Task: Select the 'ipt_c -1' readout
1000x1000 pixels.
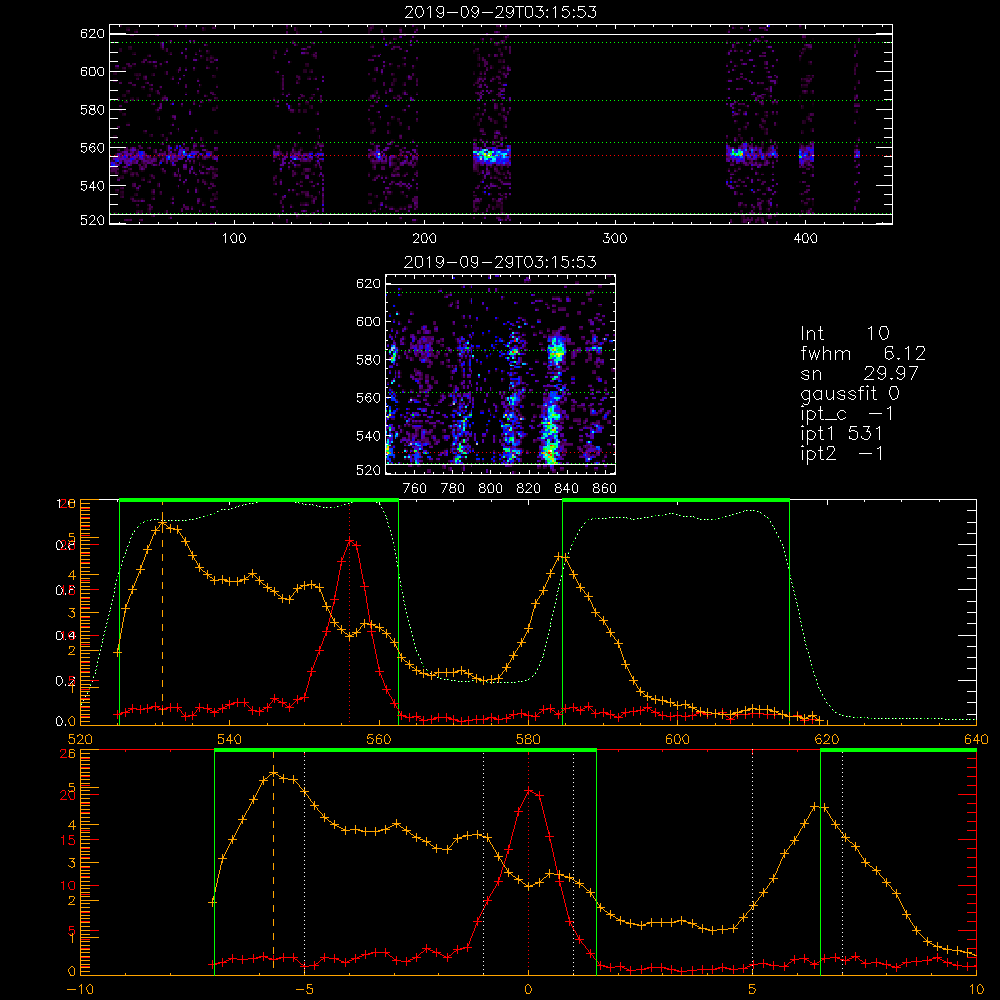Action: pyautogui.click(x=847, y=414)
